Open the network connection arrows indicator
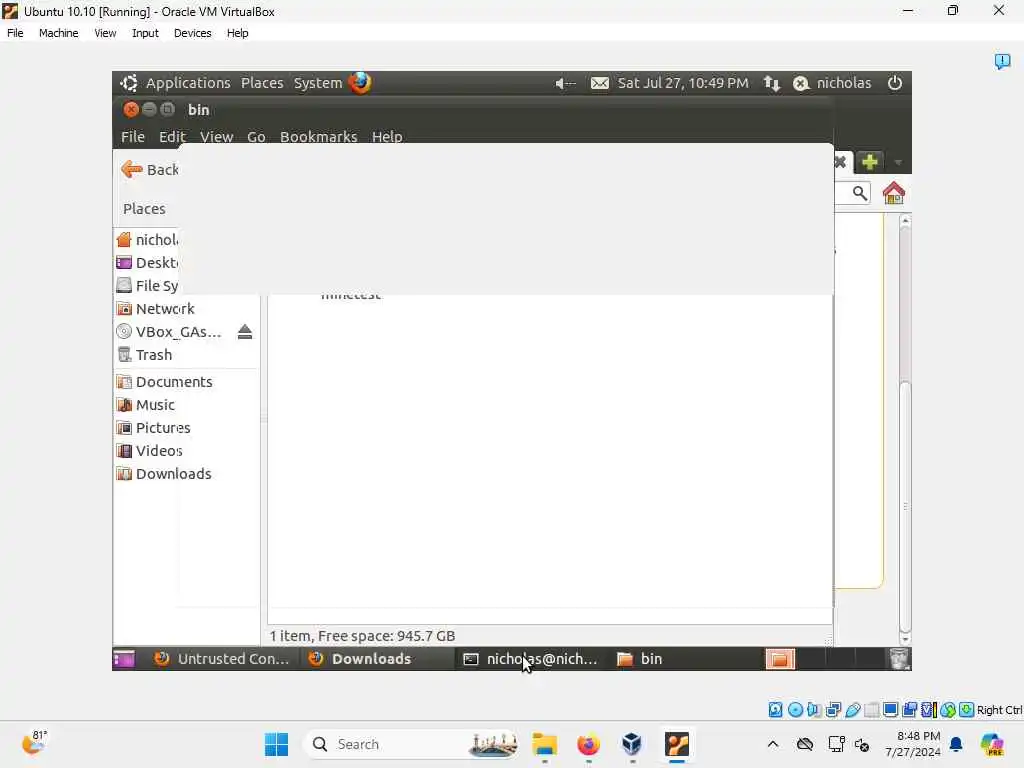Image resolution: width=1024 pixels, height=768 pixels. pos(772,83)
